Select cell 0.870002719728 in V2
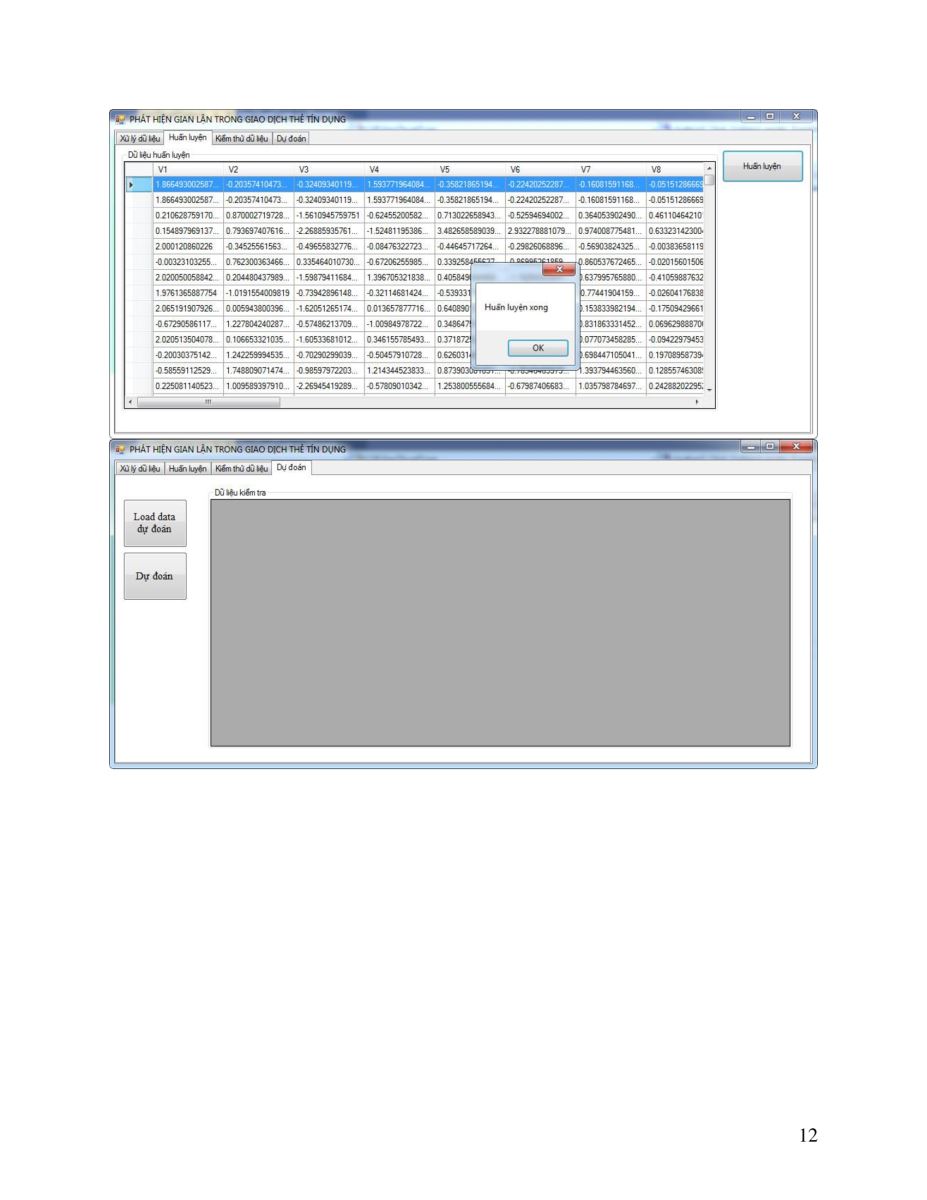 click(x=258, y=215)
